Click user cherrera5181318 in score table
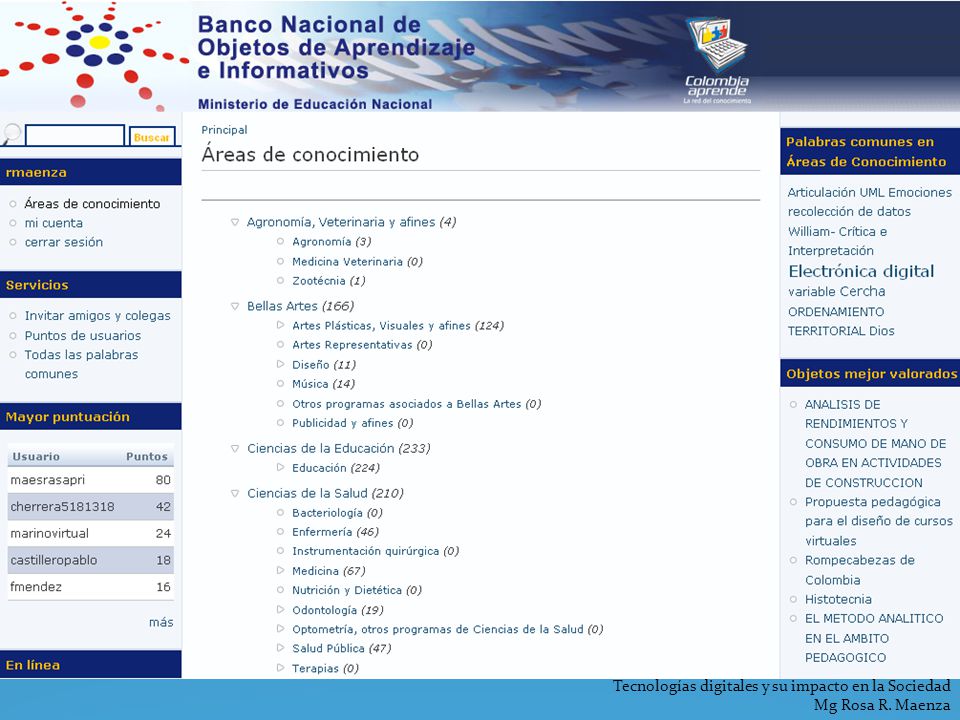This screenshot has width=960, height=720. [62, 507]
